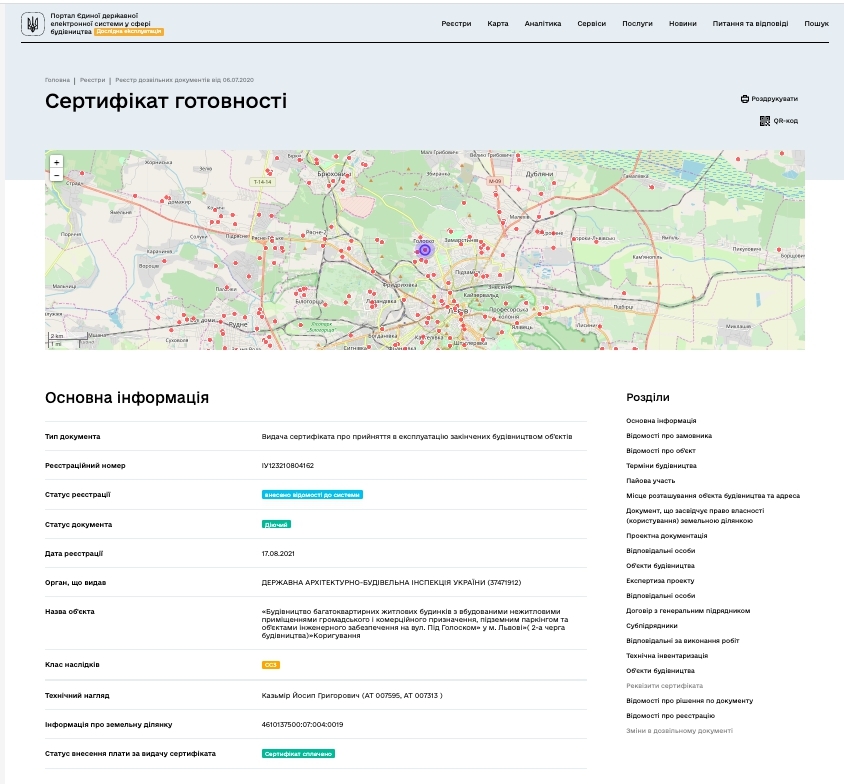Viewport: 844px width, 784px height.
Task: Select registration date 17.08.2021
Action: click(278, 554)
